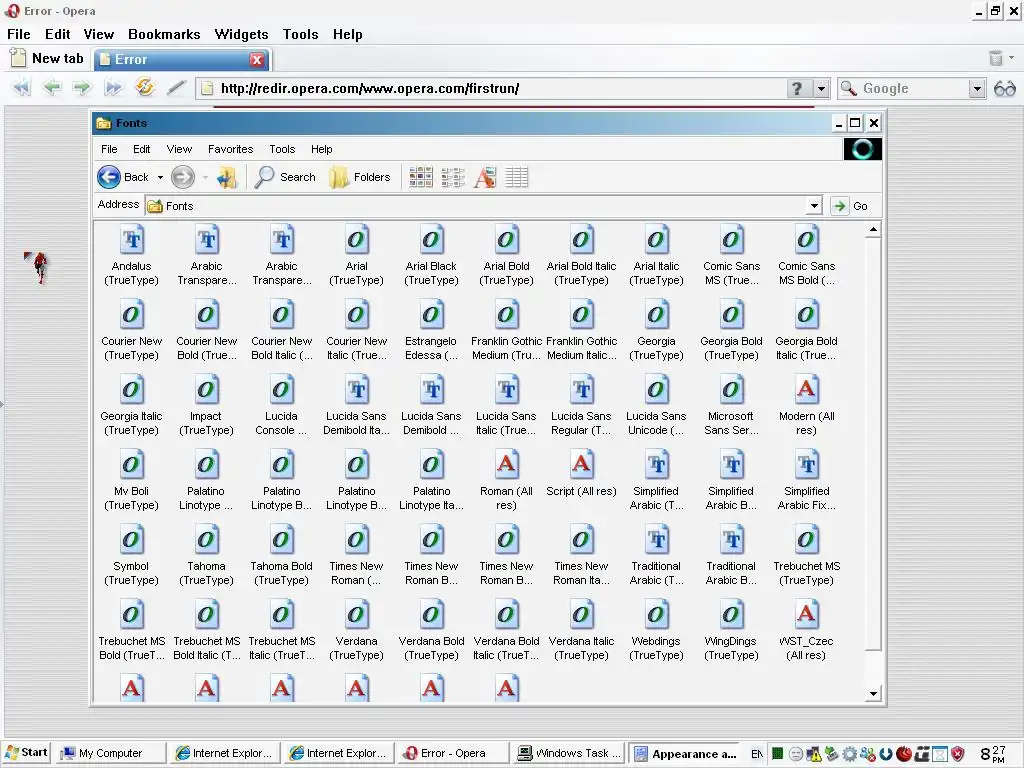
Task: Click the Start button
Action: pos(26,752)
